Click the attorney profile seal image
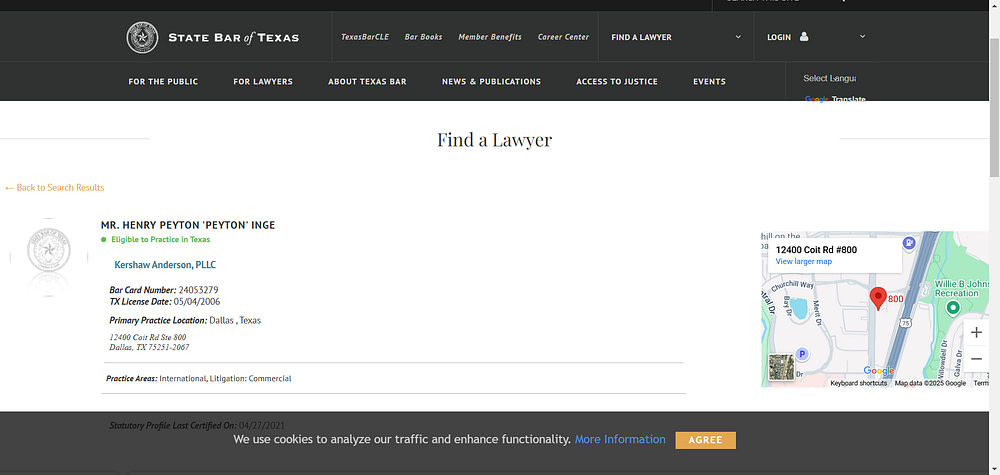This screenshot has width=1000, height=475. click(49, 257)
